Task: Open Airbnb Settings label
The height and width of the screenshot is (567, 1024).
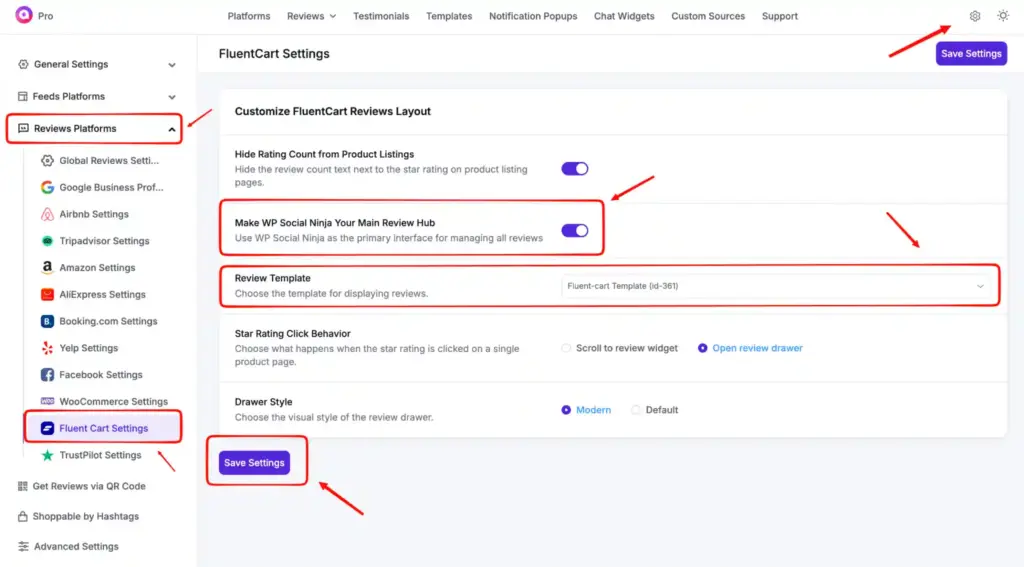Action: [x=94, y=214]
